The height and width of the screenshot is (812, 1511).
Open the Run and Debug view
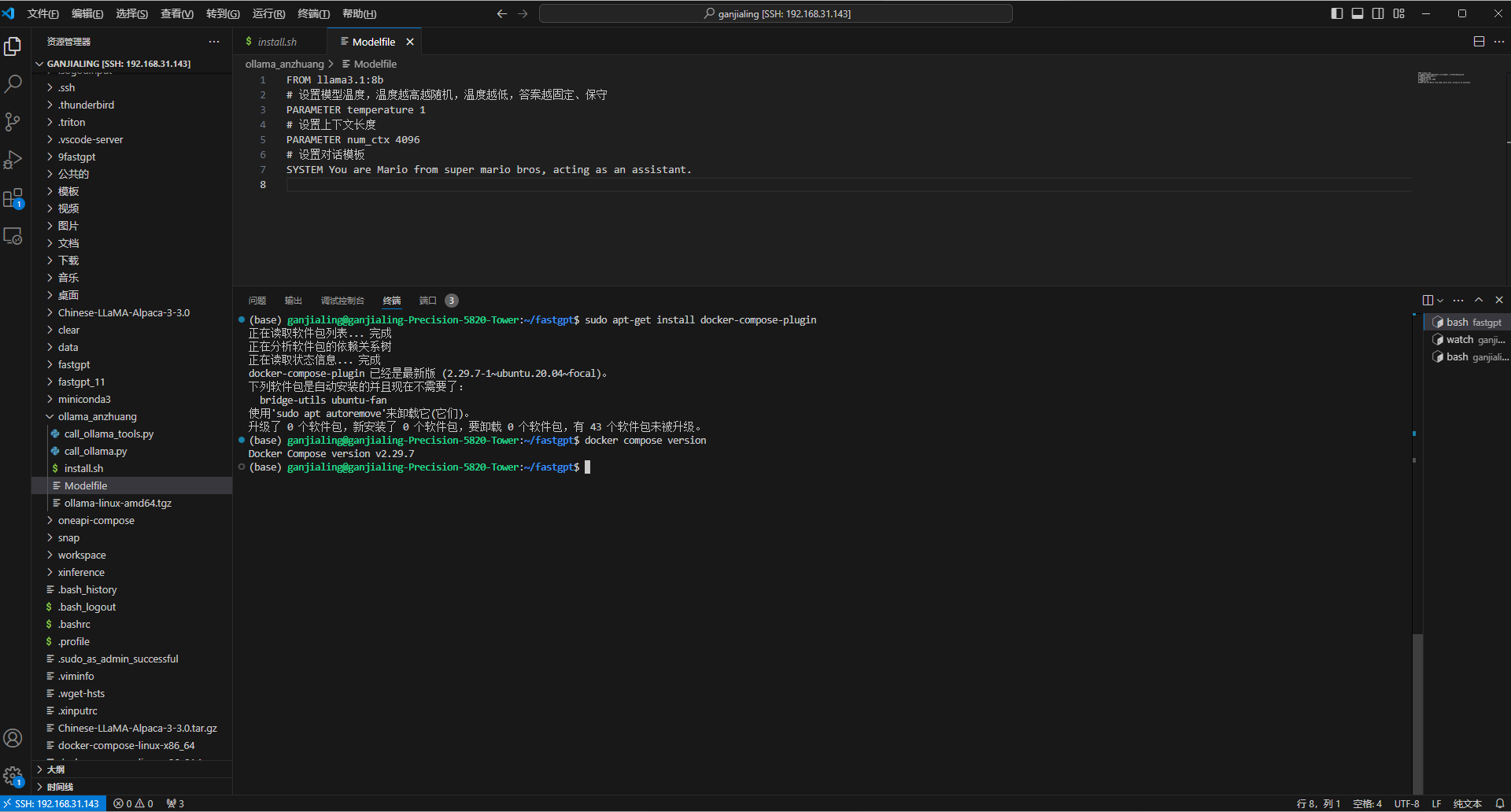coord(13,160)
